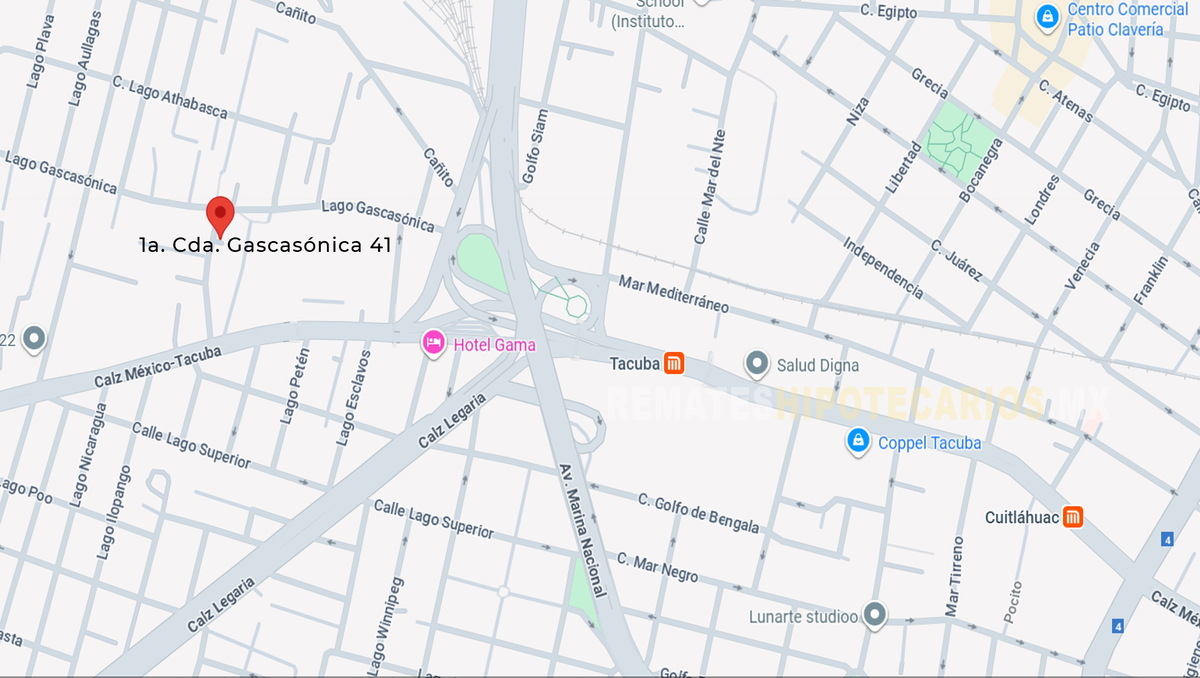Screen dimensions: 1200x678
Task: Click the green park near Bocanegra street
Action: tap(962, 136)
